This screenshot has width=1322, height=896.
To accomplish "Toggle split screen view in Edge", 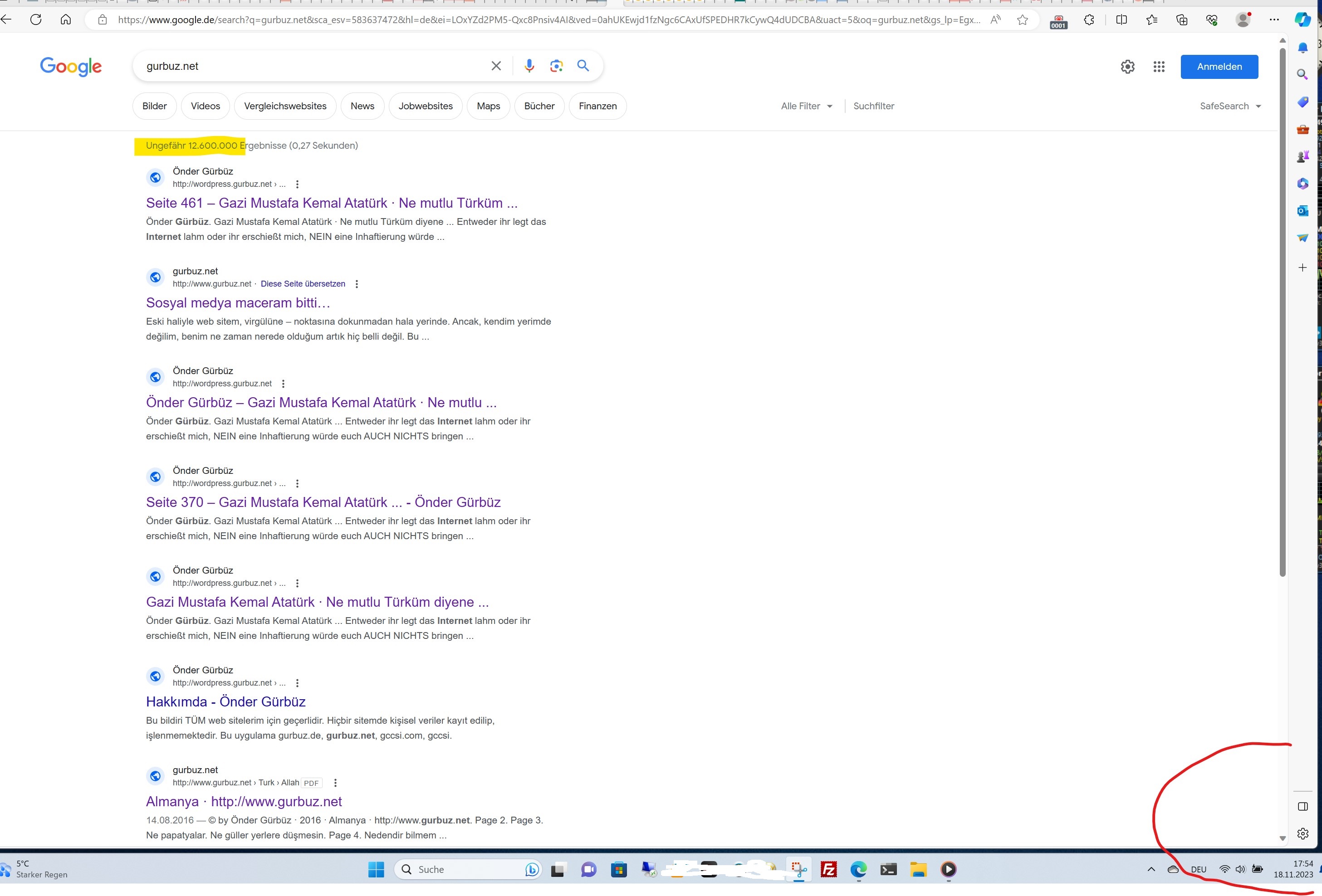I will click(x=1122, y=20).
